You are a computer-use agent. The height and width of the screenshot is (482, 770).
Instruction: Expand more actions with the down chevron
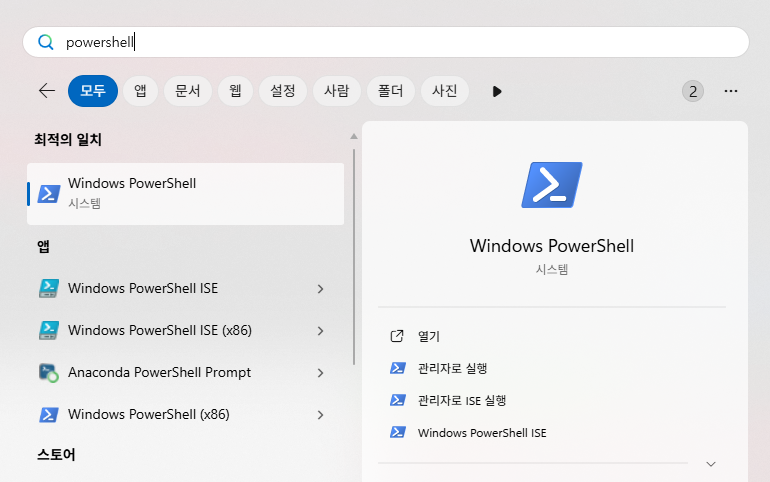(711, 464)
